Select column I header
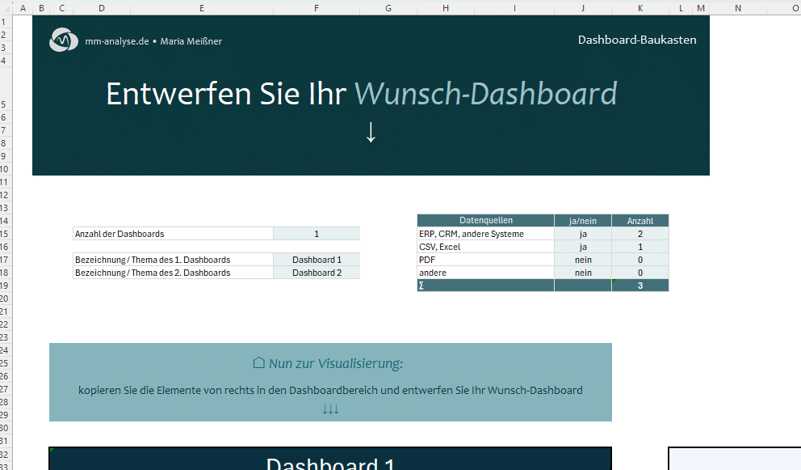The width and height of the screenshot is (801, 470). point(514,8)
